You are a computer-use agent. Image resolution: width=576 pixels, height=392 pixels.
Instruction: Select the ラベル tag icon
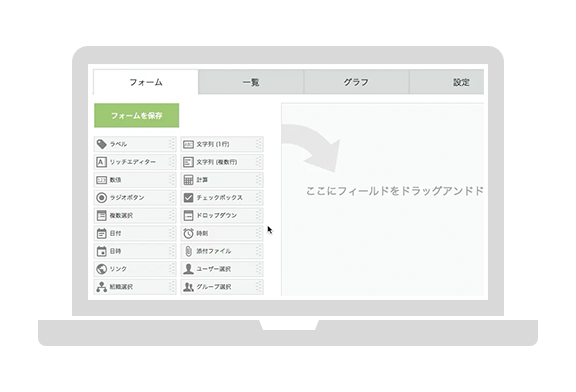pos(101,144)
